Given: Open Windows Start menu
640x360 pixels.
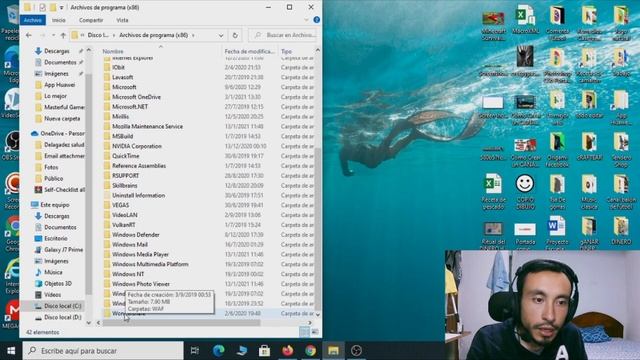Looking at the screenshot, I should [x=11, y=351].
